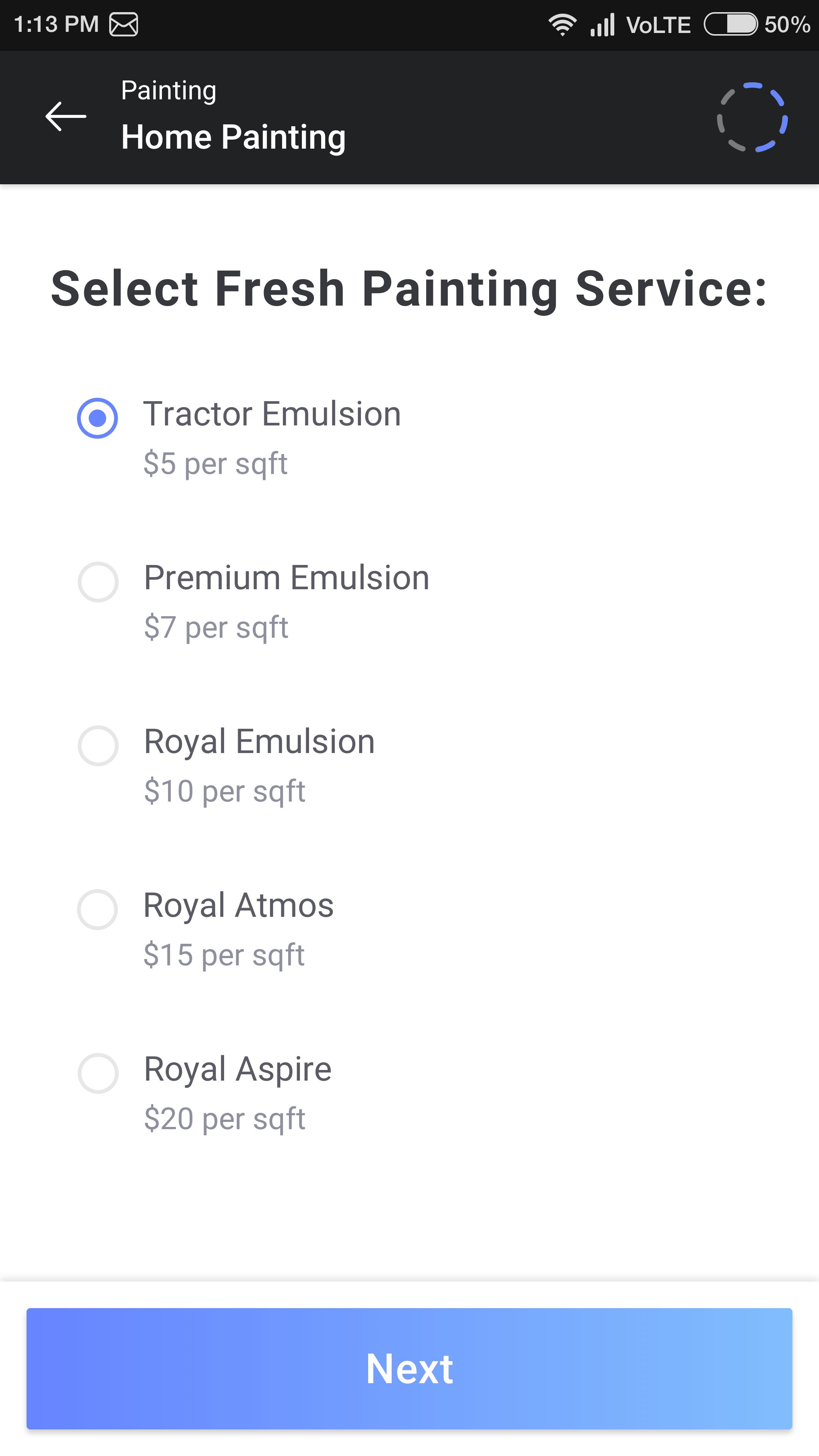Tap the Wi-Fi icon in status bar
The image size is (819, 1456).
click(x=562, y=25)
